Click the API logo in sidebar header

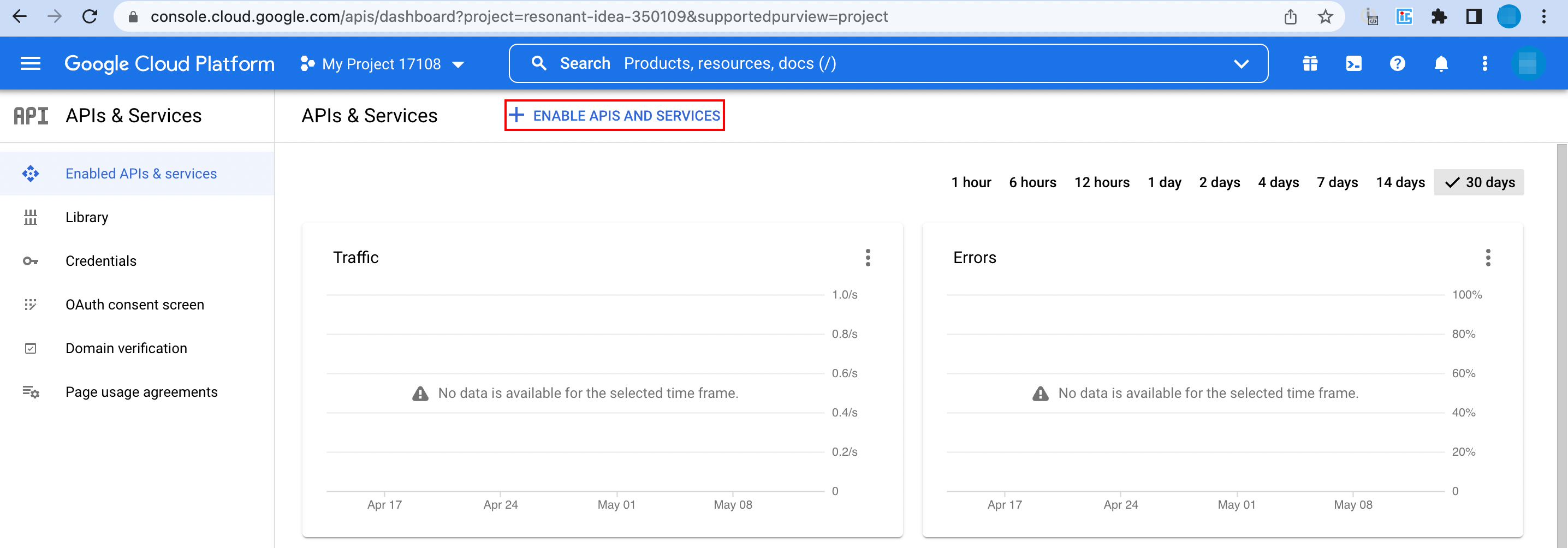point(31,116)
